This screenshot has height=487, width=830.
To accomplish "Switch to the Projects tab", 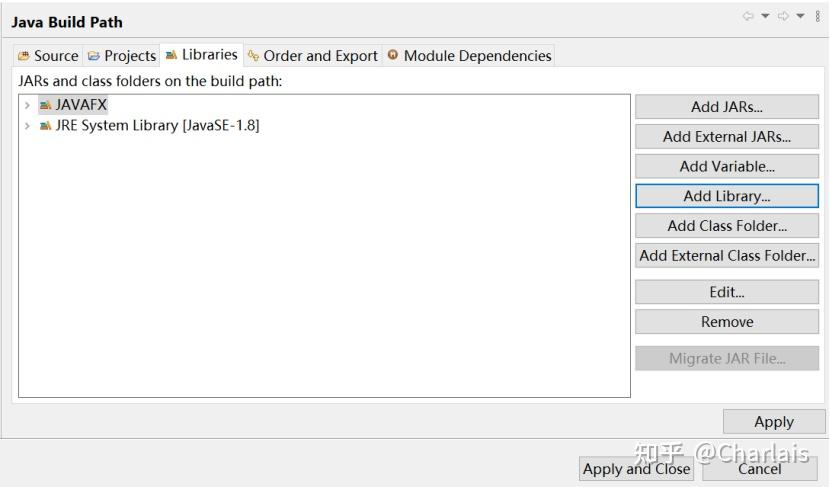I will (x=122, y=56).
